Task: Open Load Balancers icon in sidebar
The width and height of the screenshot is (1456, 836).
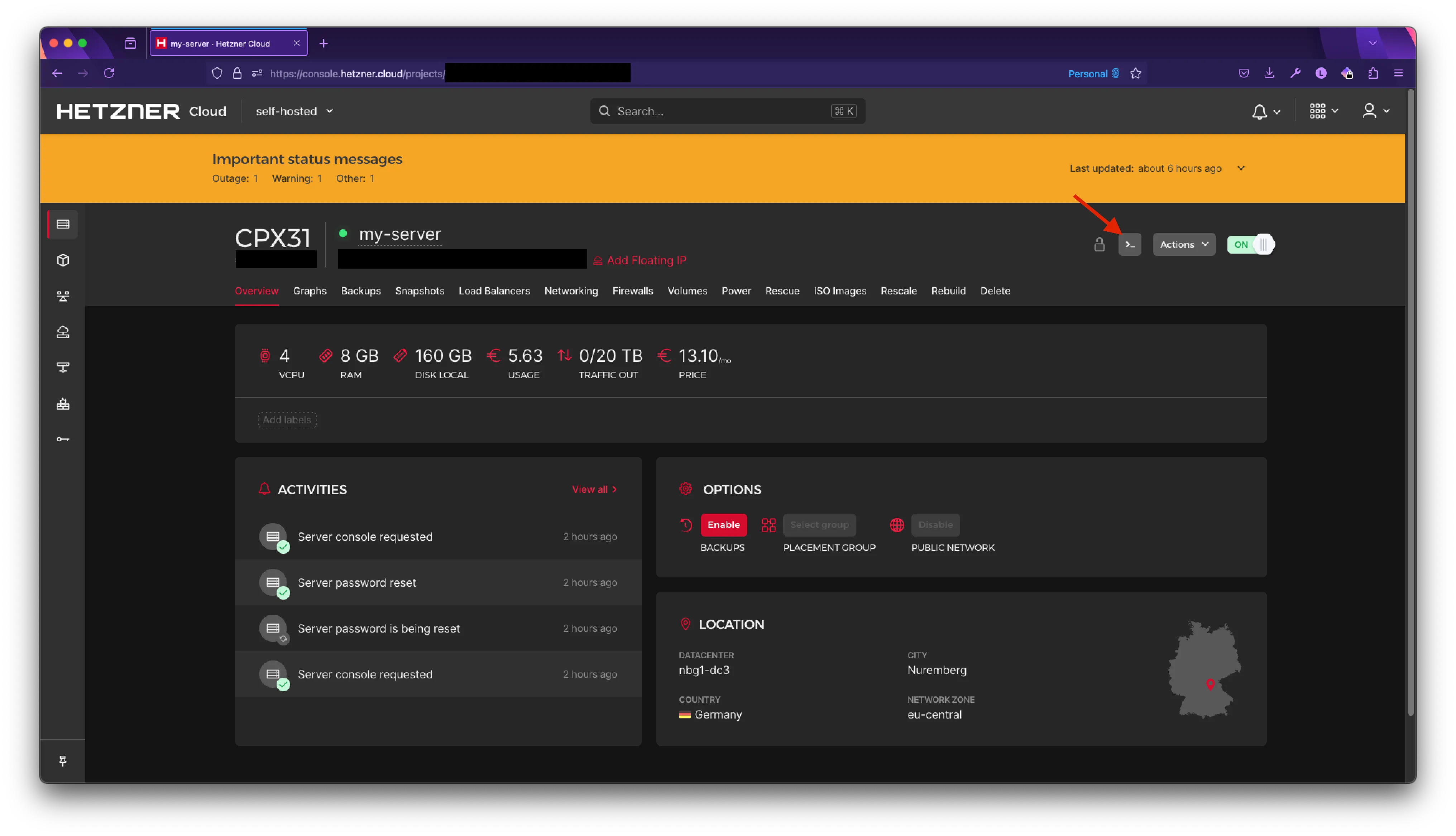Action: click(63, 296)
